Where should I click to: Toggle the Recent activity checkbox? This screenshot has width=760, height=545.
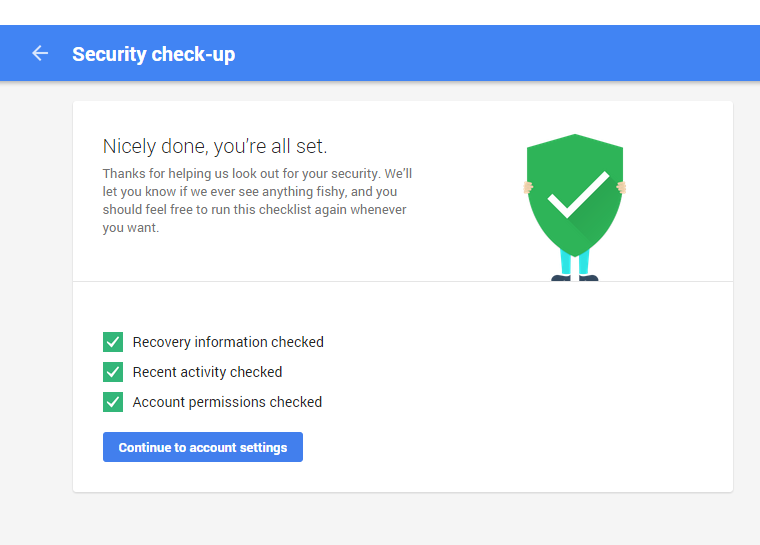tap(113, 372)
